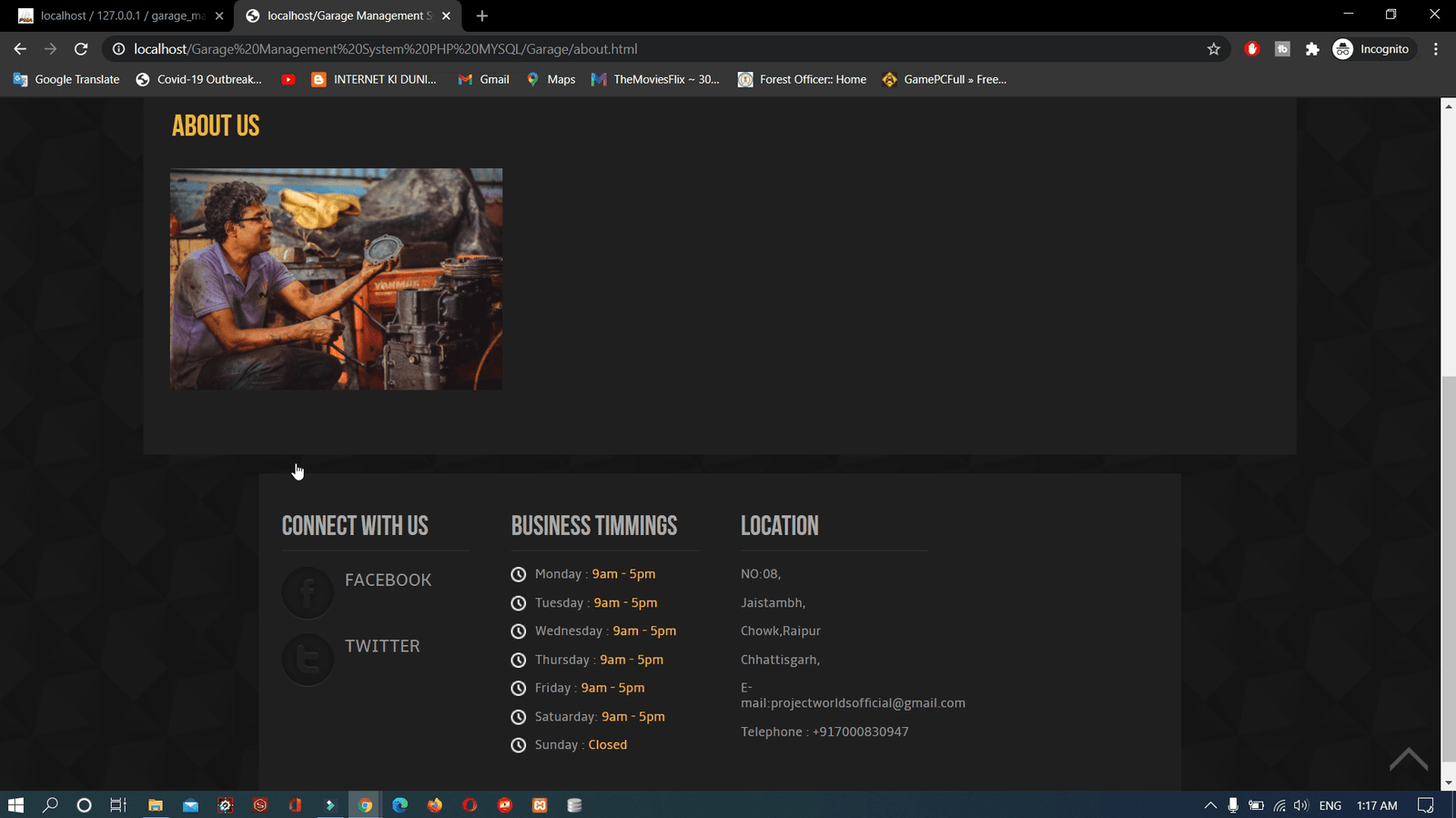Open the Windows Start menu
The height and width of the screenshot is (818, 1456).
coord(15,805)
